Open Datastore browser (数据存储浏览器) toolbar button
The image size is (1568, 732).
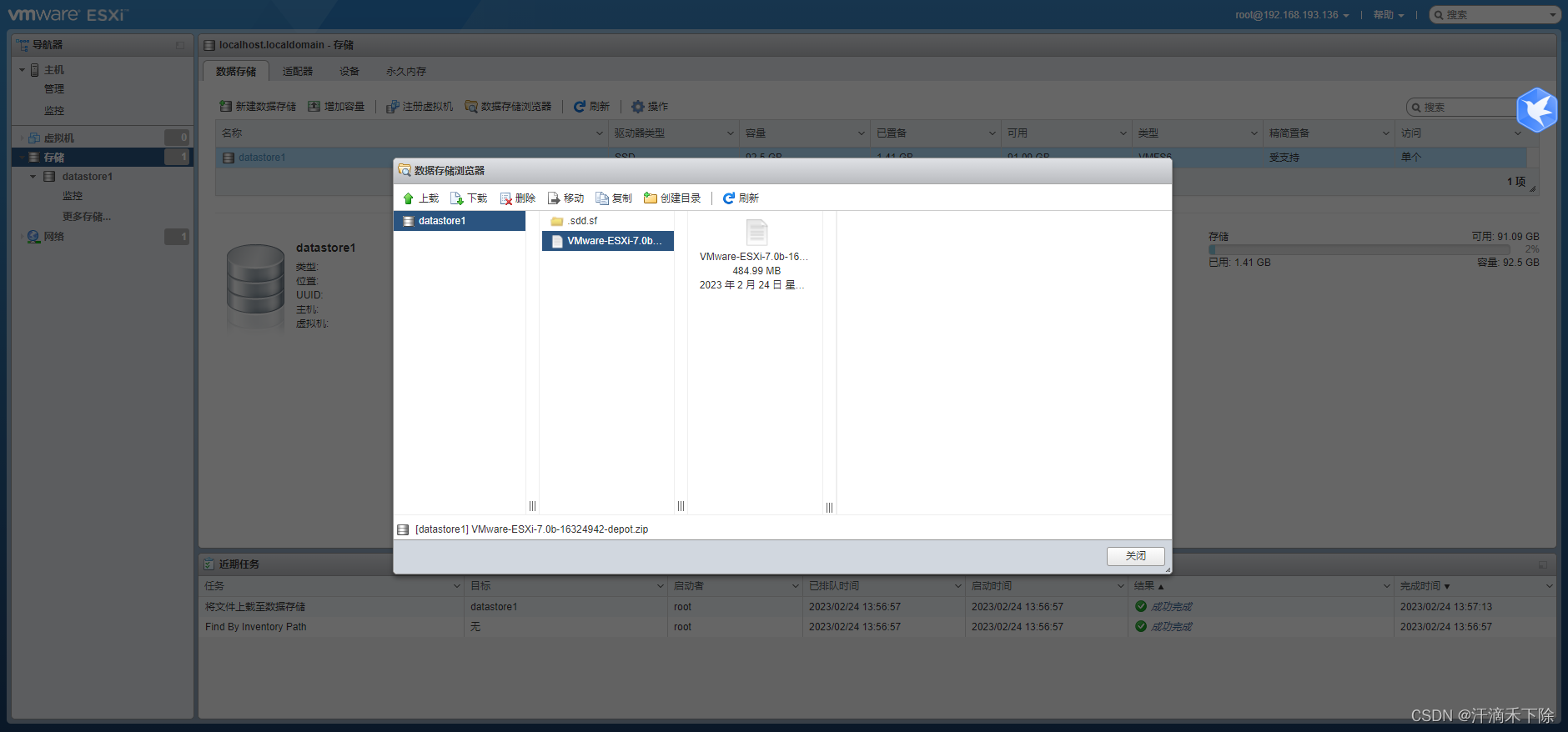tap(508, 107)
